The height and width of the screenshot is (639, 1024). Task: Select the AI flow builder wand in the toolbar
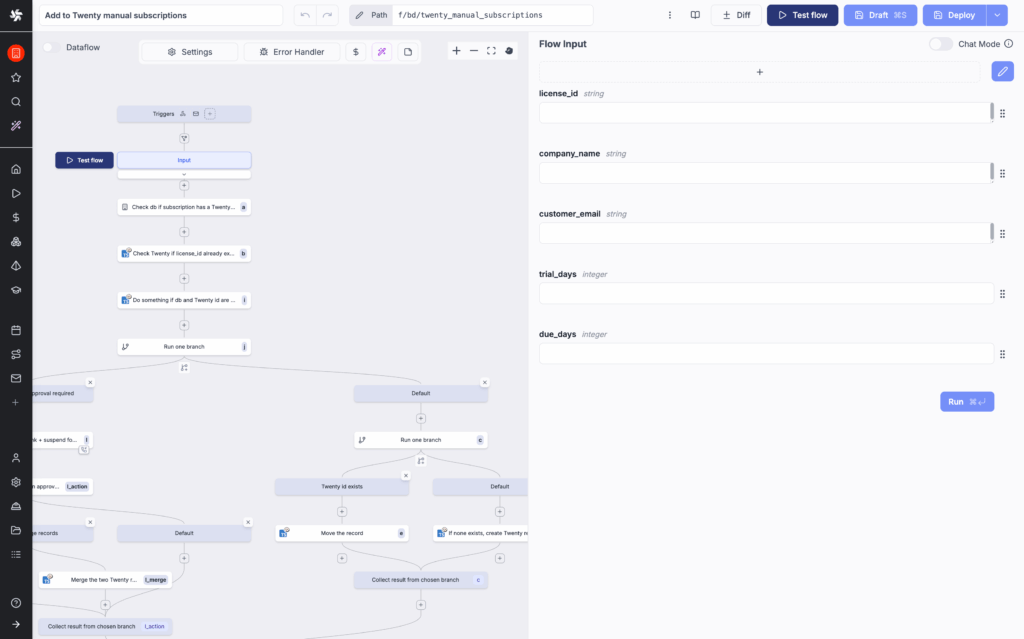pos(381,50)
